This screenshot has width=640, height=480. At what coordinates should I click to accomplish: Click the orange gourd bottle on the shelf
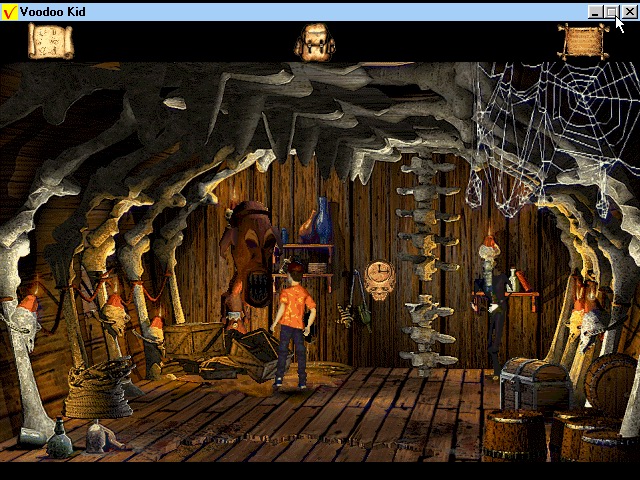click(x=307, y=227)
